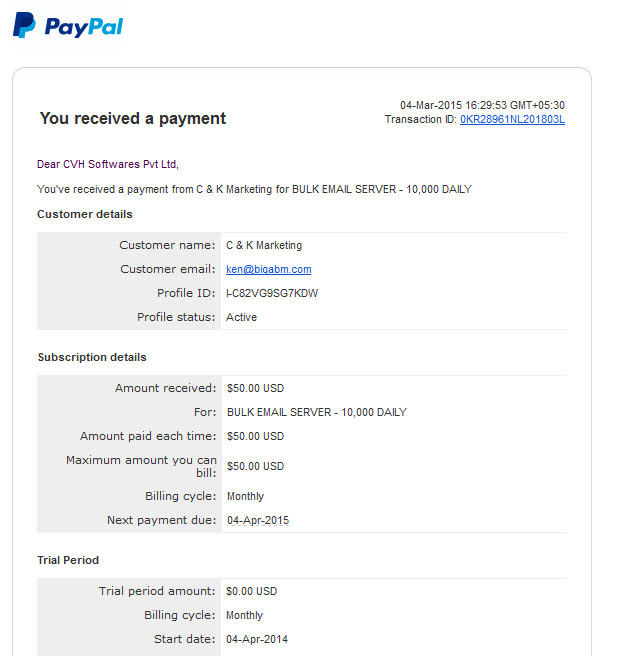Click the Subscription details section heading
Viewport: 631px width, 656px height.
(92, 357)
